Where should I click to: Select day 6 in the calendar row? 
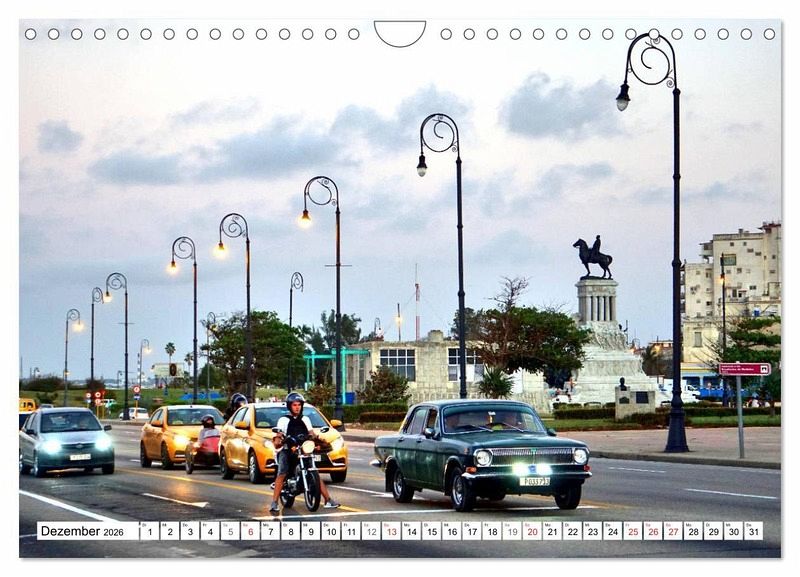point(250,531)
